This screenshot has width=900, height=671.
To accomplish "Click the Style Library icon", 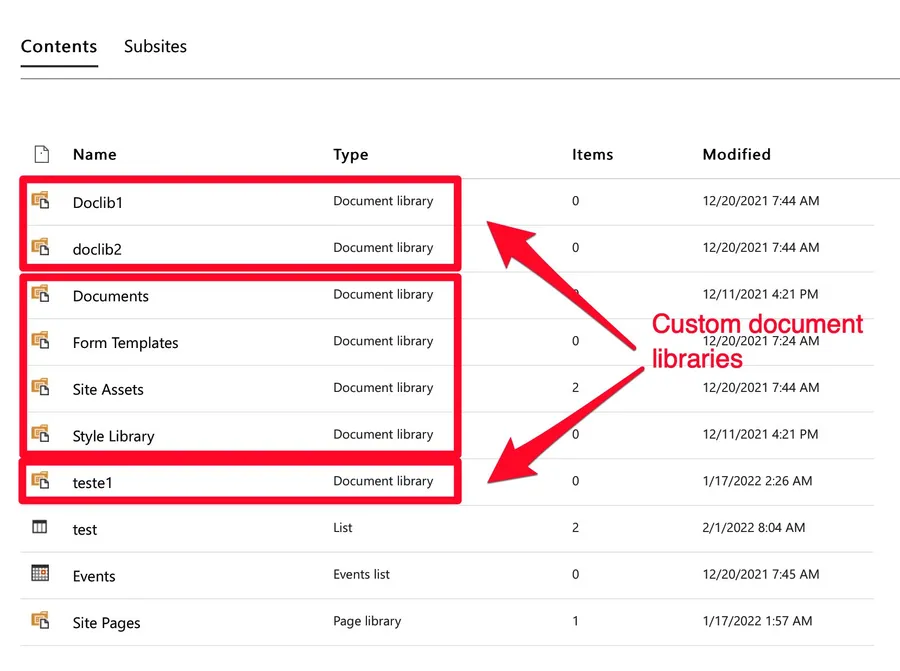I will coord(40,434).
